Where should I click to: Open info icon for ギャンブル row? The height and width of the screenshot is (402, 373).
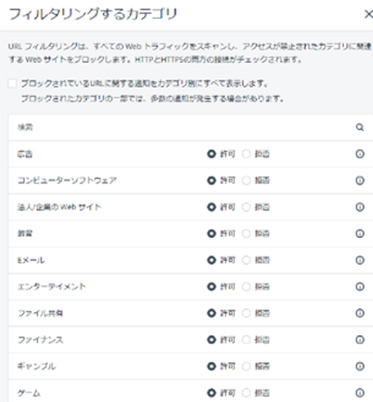pyautogui.click(x=360, y=366)
